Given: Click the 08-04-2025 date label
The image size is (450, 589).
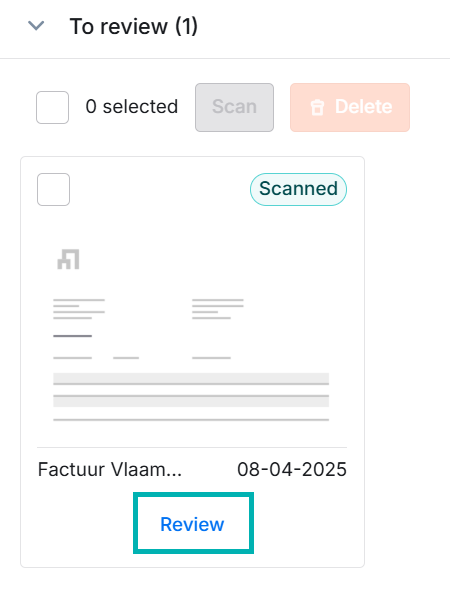Looking at the screenshot, I should tap(292, 470).
